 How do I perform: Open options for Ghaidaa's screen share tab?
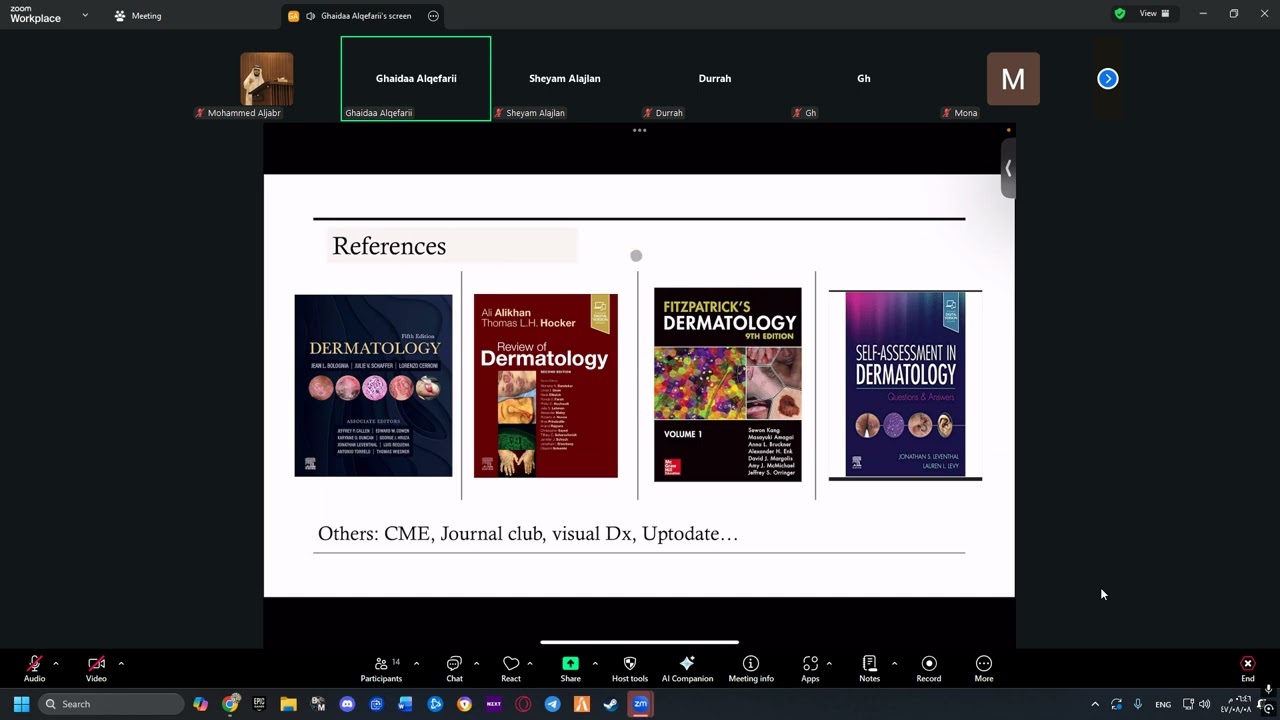pos(433,16)
